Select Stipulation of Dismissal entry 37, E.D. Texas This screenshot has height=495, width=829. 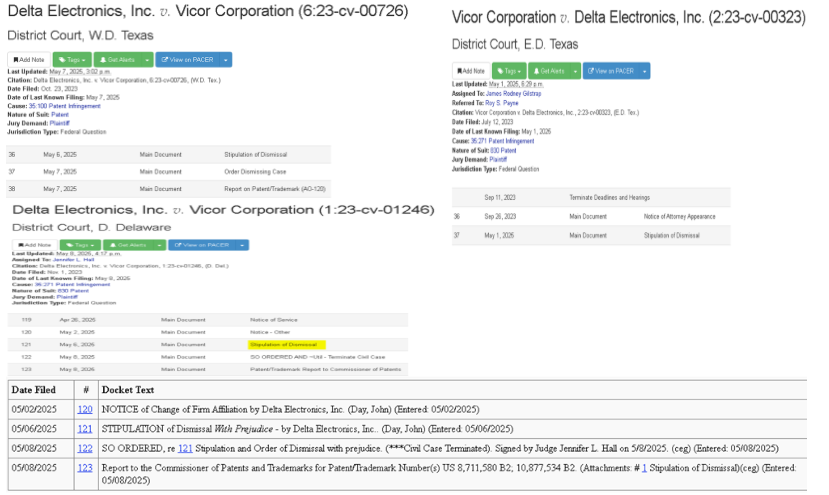coord(591,235)
